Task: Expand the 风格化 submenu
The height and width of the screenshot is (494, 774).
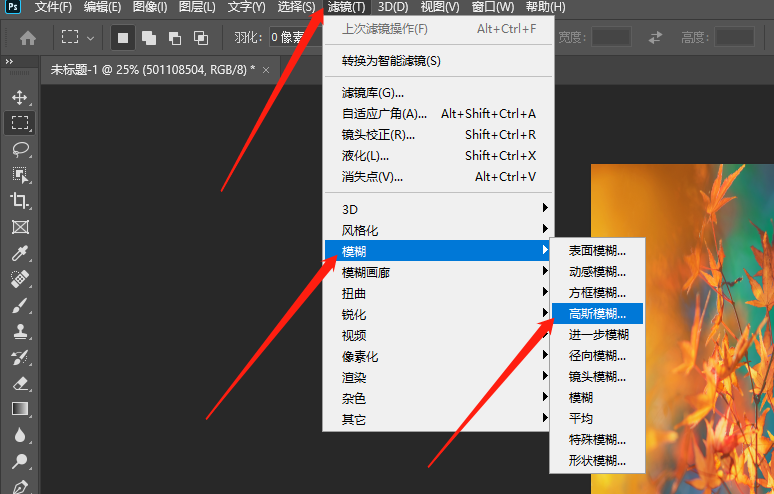Action: pyautogui.click(x=436, y=230)
